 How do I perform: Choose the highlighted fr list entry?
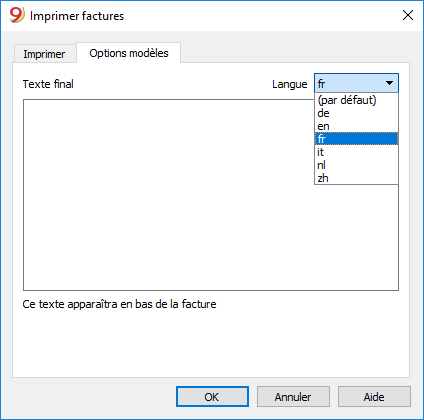356,139
